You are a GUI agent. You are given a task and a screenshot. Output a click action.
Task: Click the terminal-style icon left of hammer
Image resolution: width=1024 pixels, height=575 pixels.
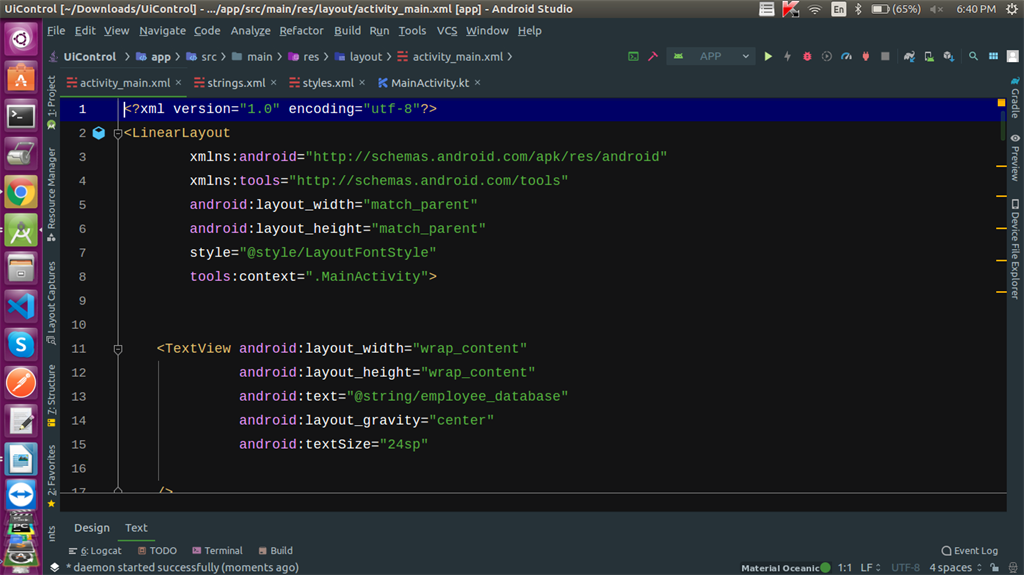click(633, 57)
